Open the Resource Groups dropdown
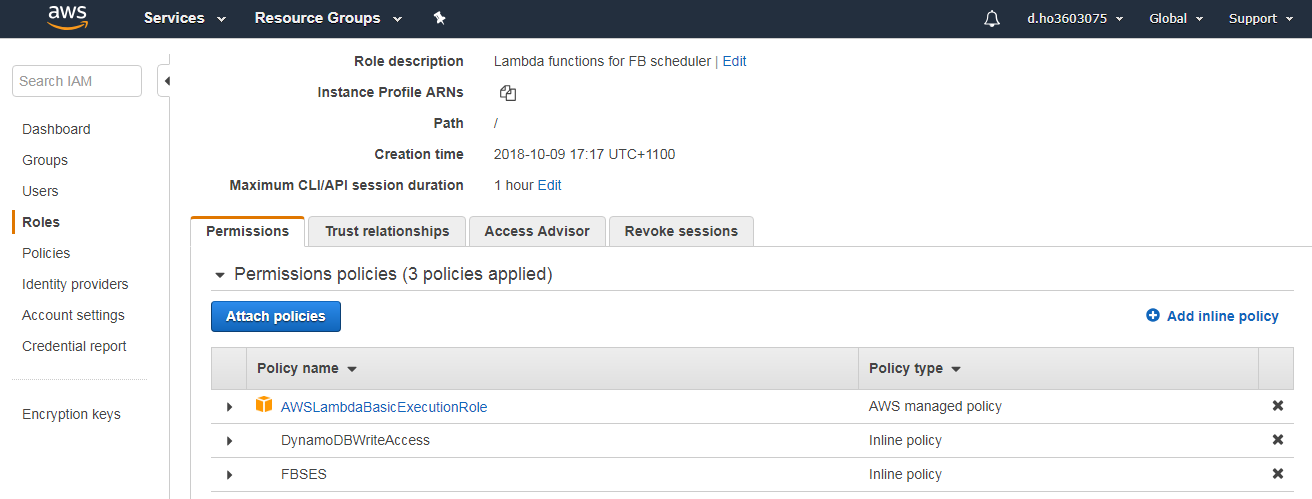1312x499 pixels. 328,18
